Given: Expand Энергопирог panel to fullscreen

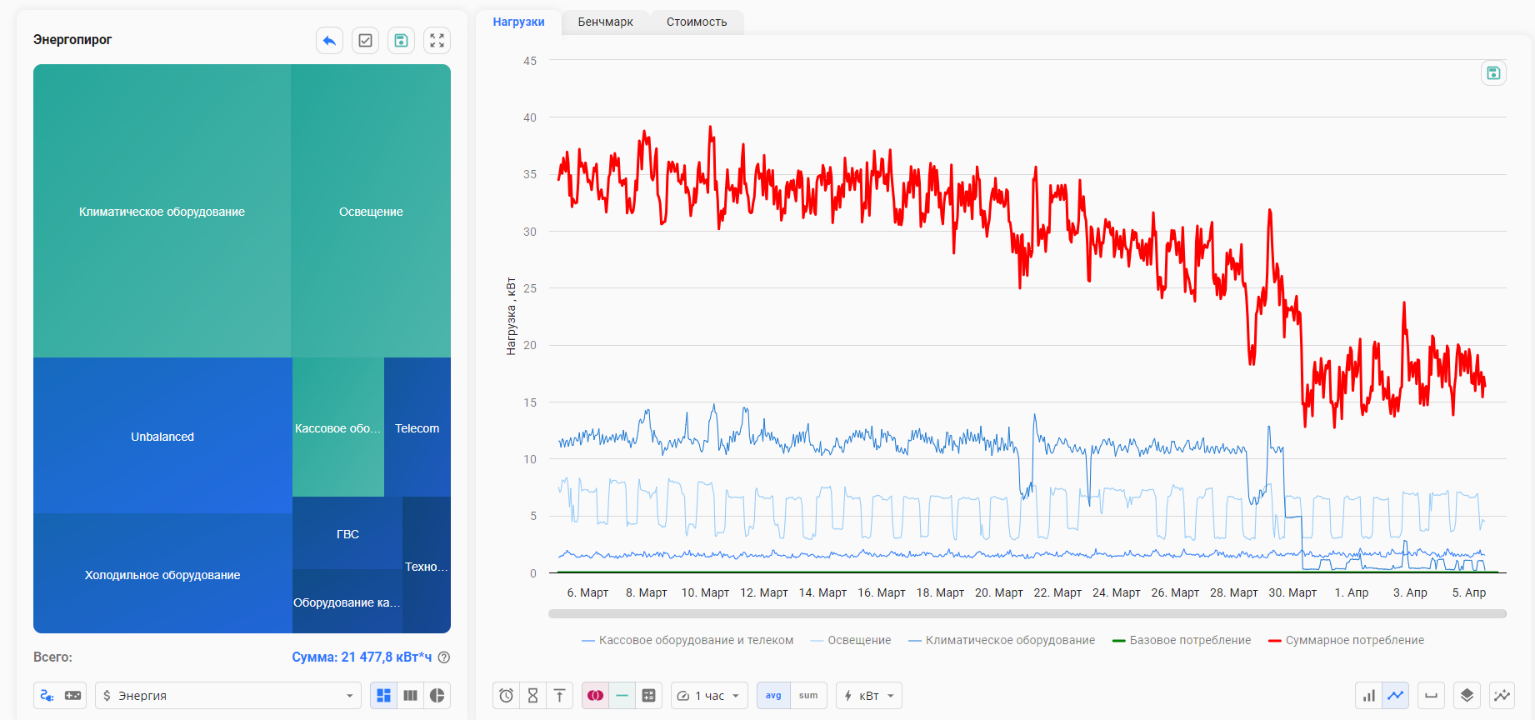Looking at the screenshot, I should (x=437, y=41).
